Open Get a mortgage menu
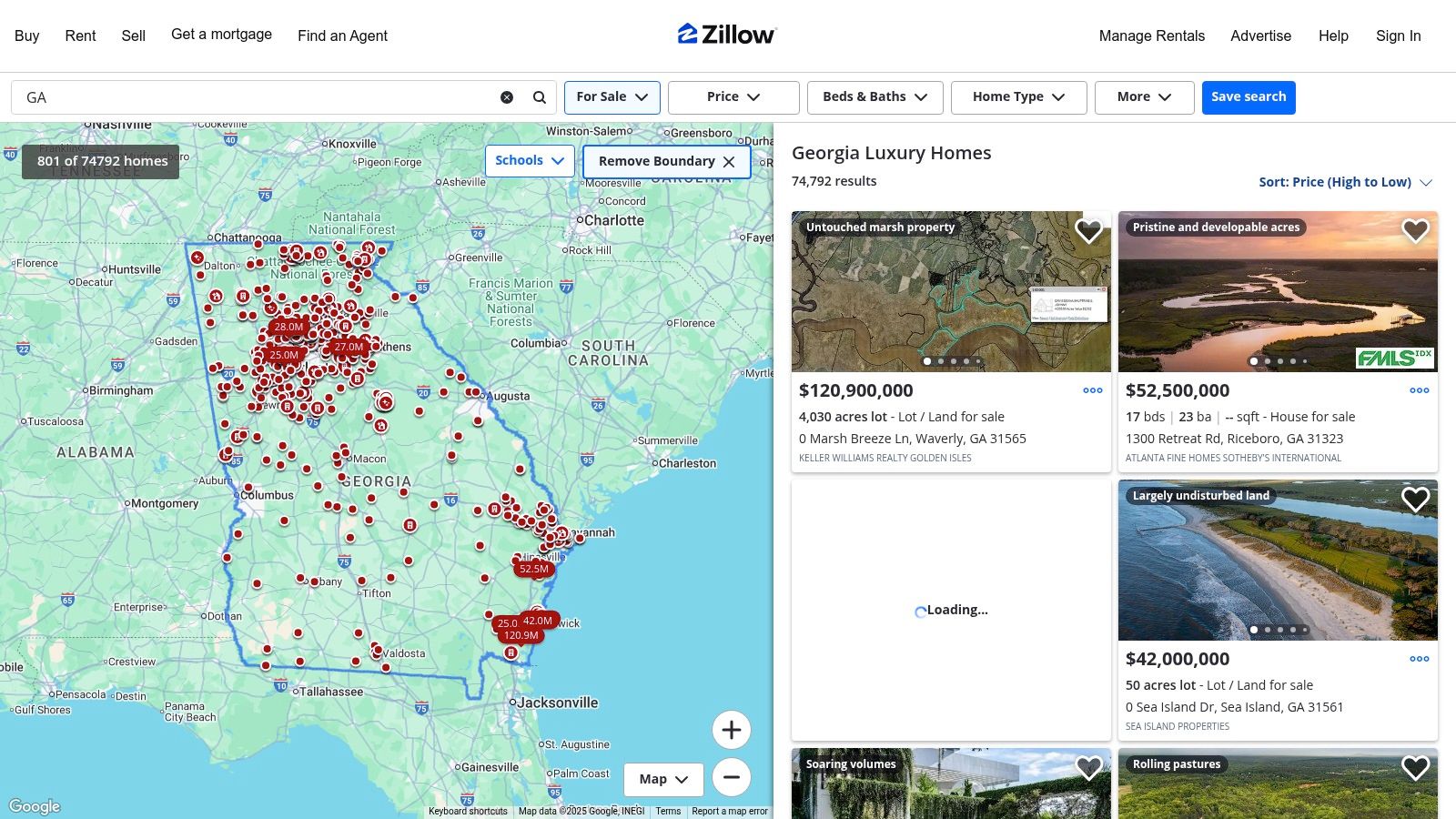The width and height of the screenshot is (1456, 819). 221,35
